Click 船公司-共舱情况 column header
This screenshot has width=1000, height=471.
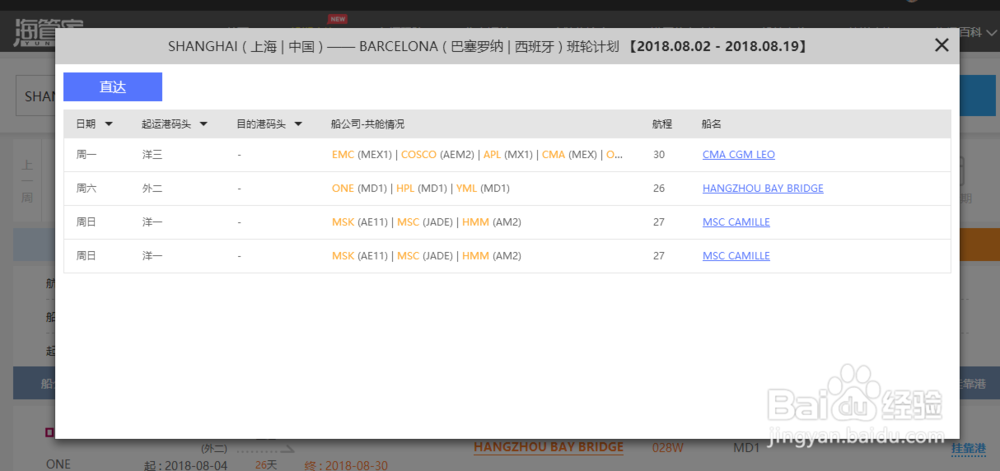(368, 124)
